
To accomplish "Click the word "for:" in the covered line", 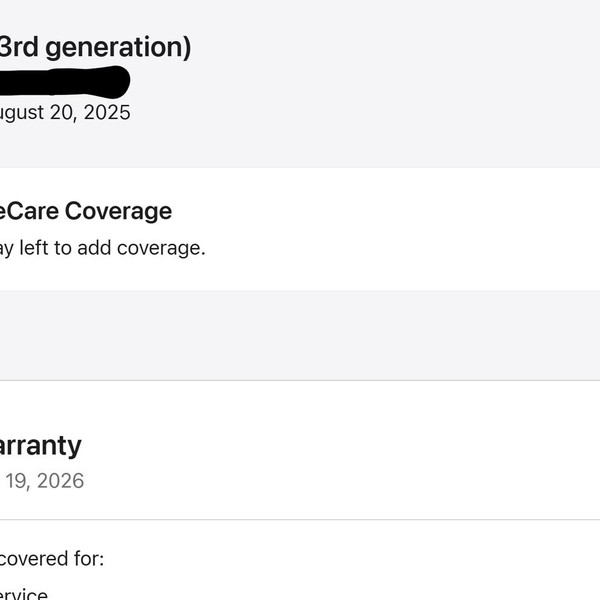I will (86, 557).
